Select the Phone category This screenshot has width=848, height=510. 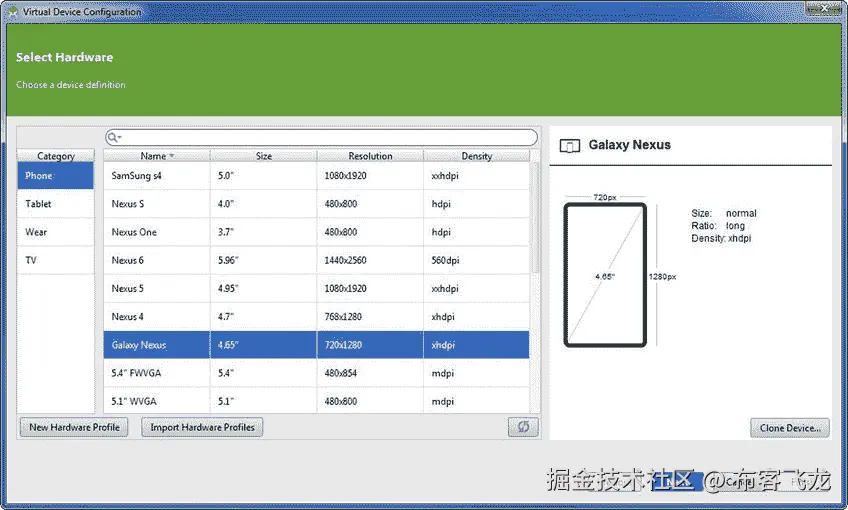(x=56, y=176)
